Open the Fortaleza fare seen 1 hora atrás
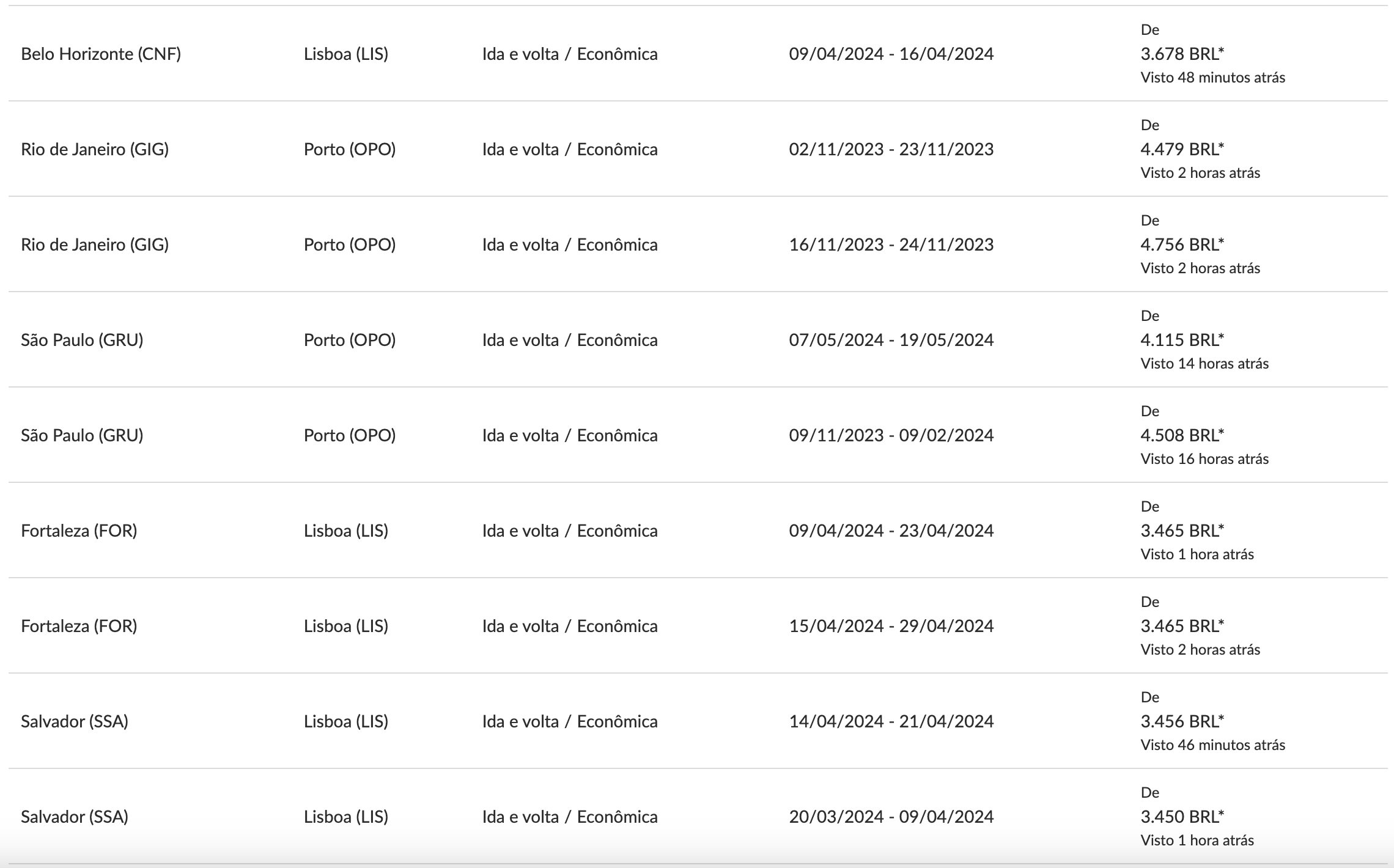The width and height of the screenshot is (1394, 868). click(1182, 531)
